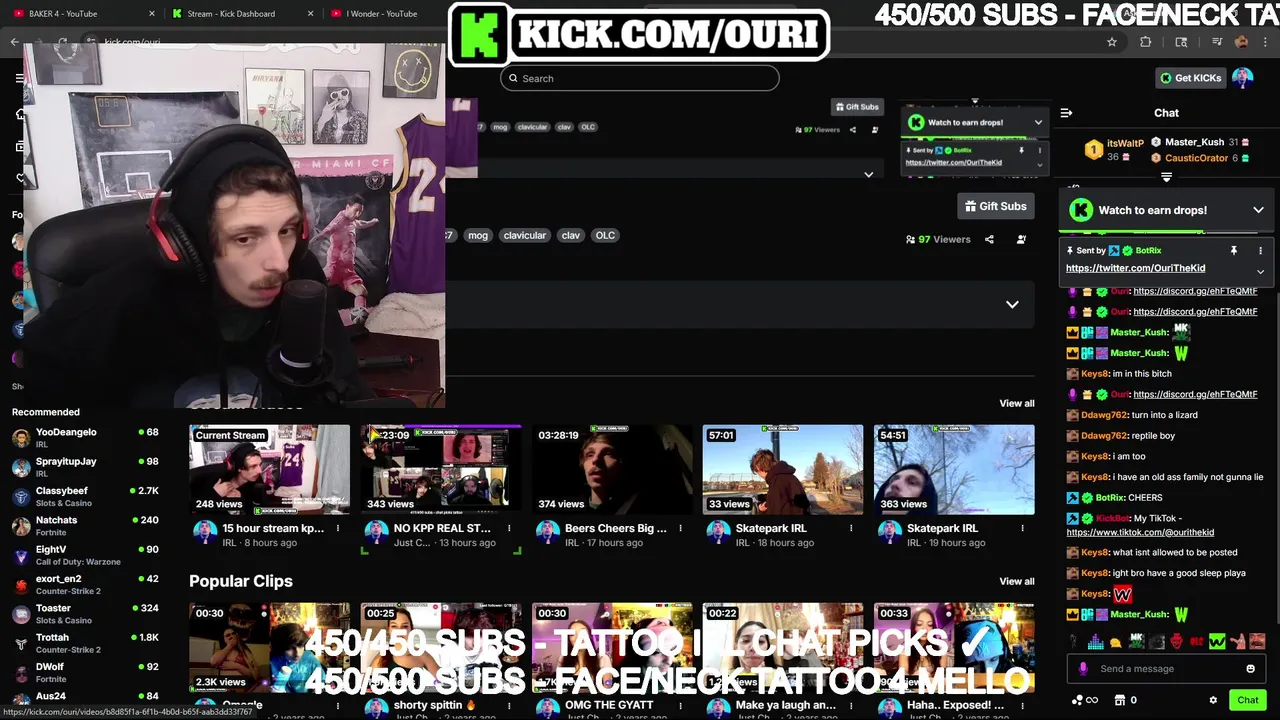Open the tiktok.com/@ourithekid link in chat

pyautogui.click(x=1140, y=532)
